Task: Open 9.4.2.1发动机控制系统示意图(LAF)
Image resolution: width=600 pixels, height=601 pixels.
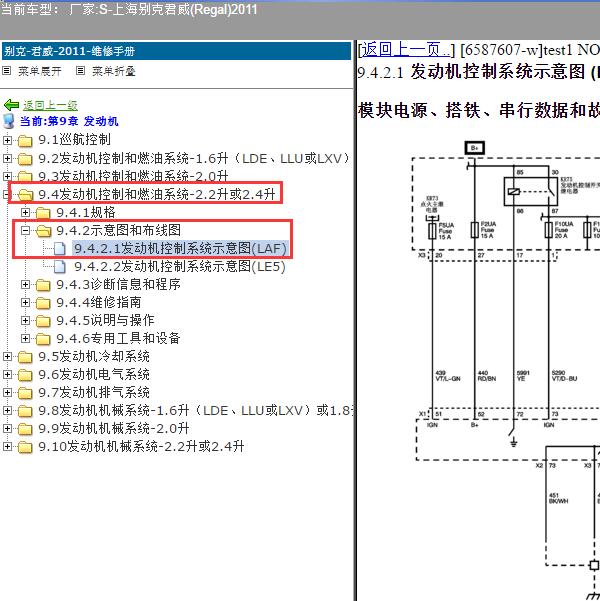Action: pos(181,249)
